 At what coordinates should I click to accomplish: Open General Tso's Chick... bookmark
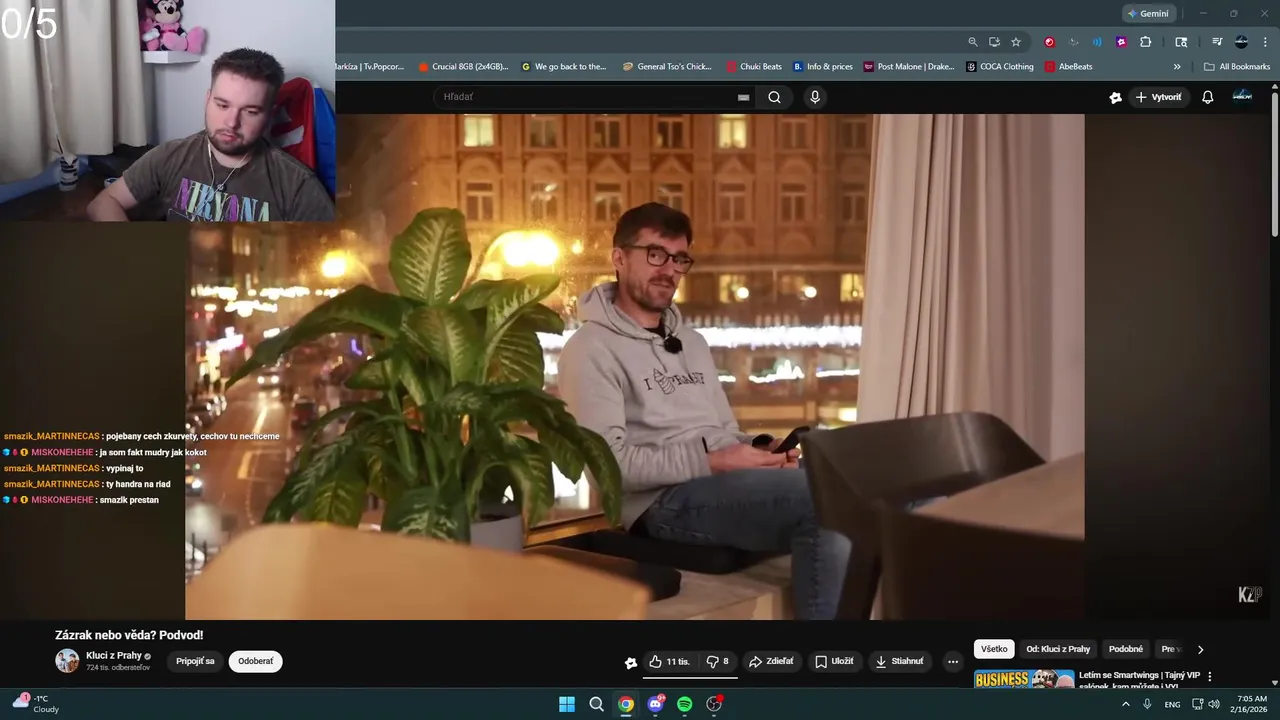pyautogui.click(x=667, y=67)
